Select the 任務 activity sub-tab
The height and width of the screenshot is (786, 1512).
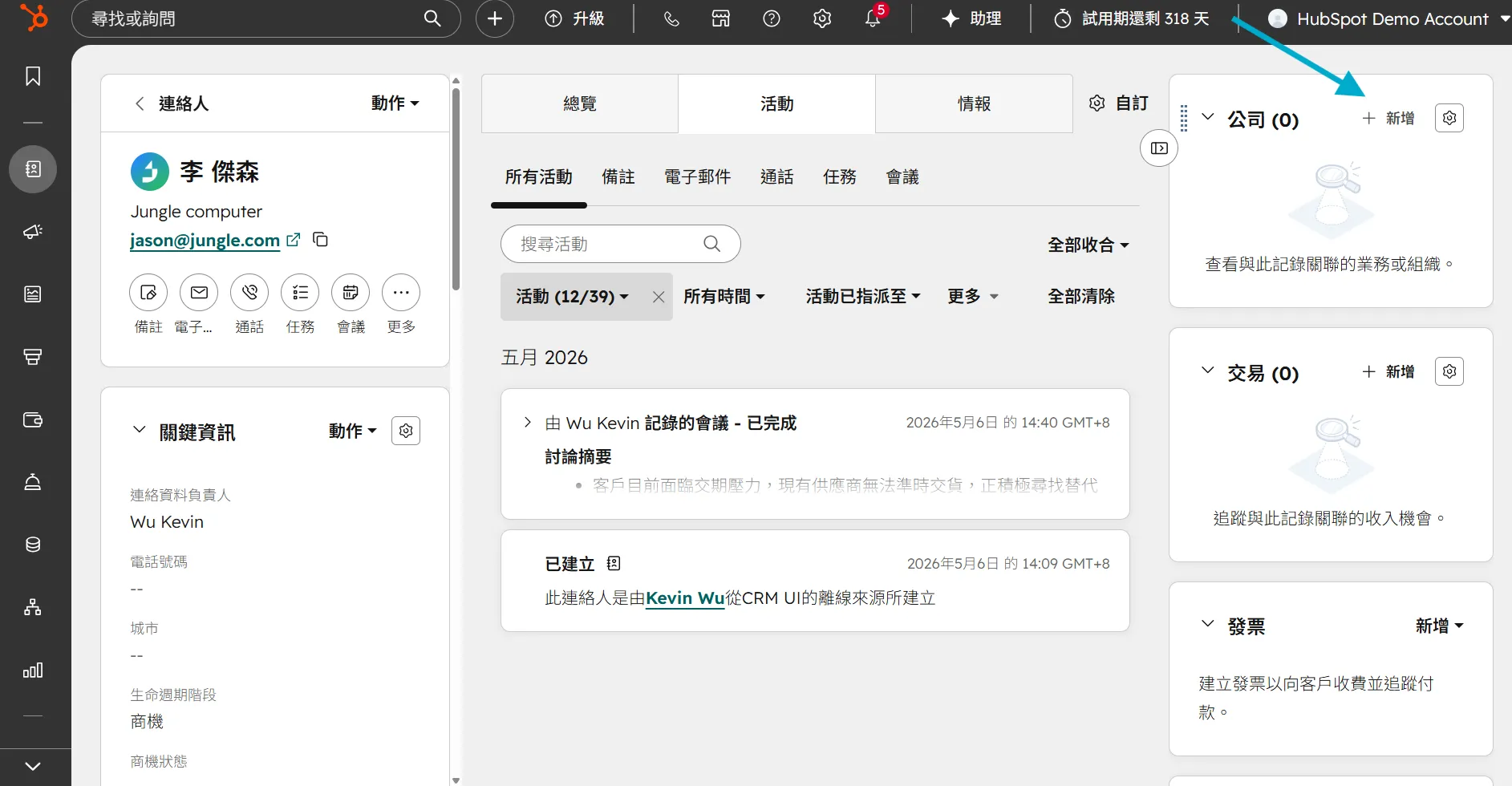click(840, 177)
